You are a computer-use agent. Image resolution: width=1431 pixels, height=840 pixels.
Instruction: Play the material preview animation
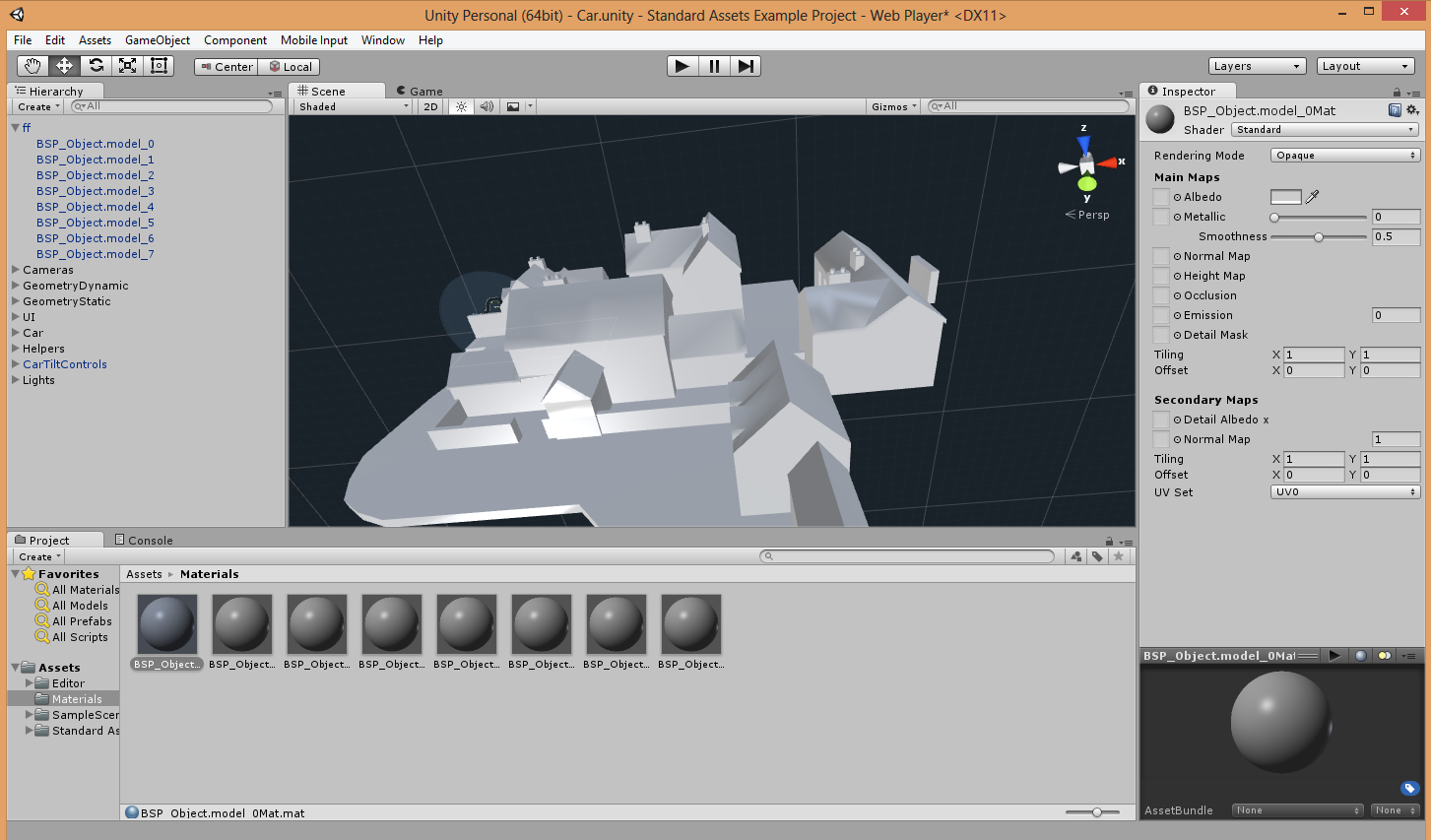1334,655
